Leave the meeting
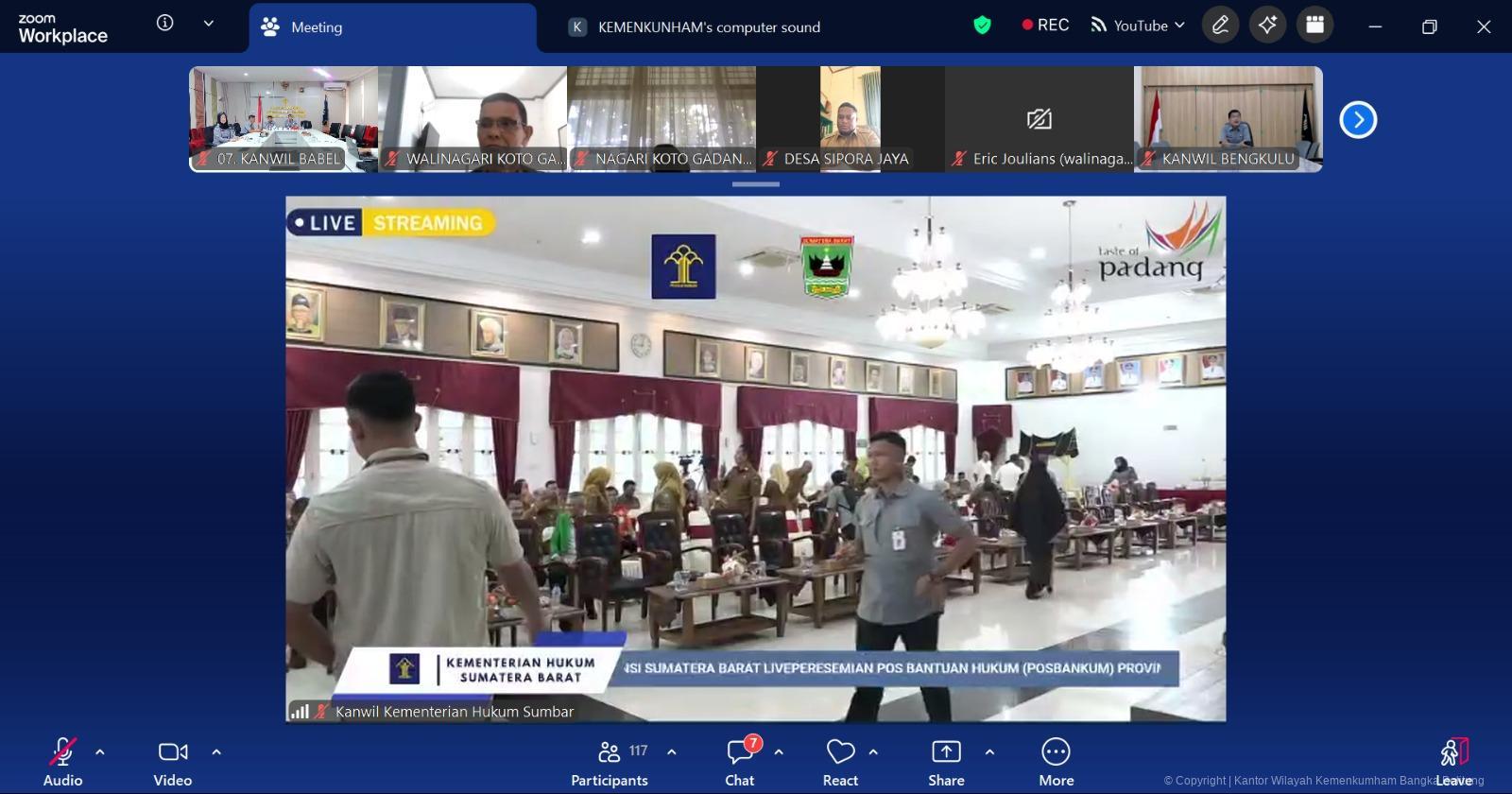The width and height of the screenshot is (1512, 794). pos(1453,761)
